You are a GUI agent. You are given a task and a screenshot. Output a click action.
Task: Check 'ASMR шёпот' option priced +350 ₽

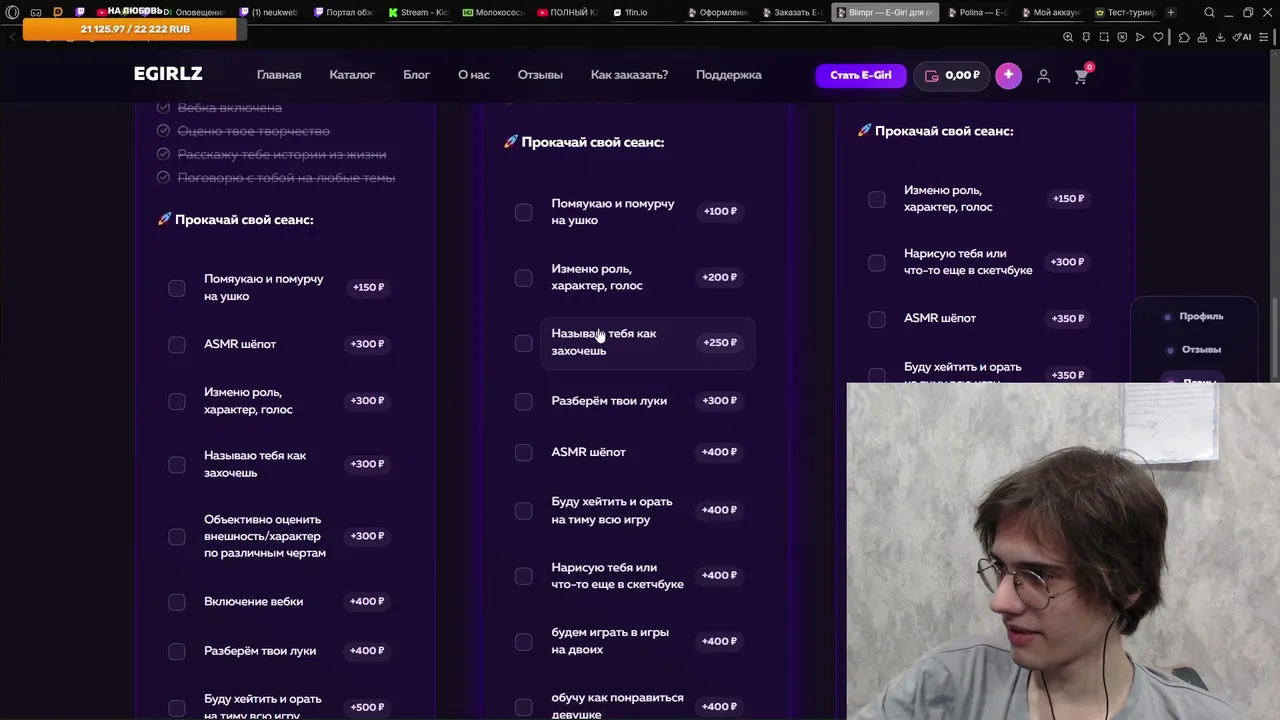coord(877,319)
